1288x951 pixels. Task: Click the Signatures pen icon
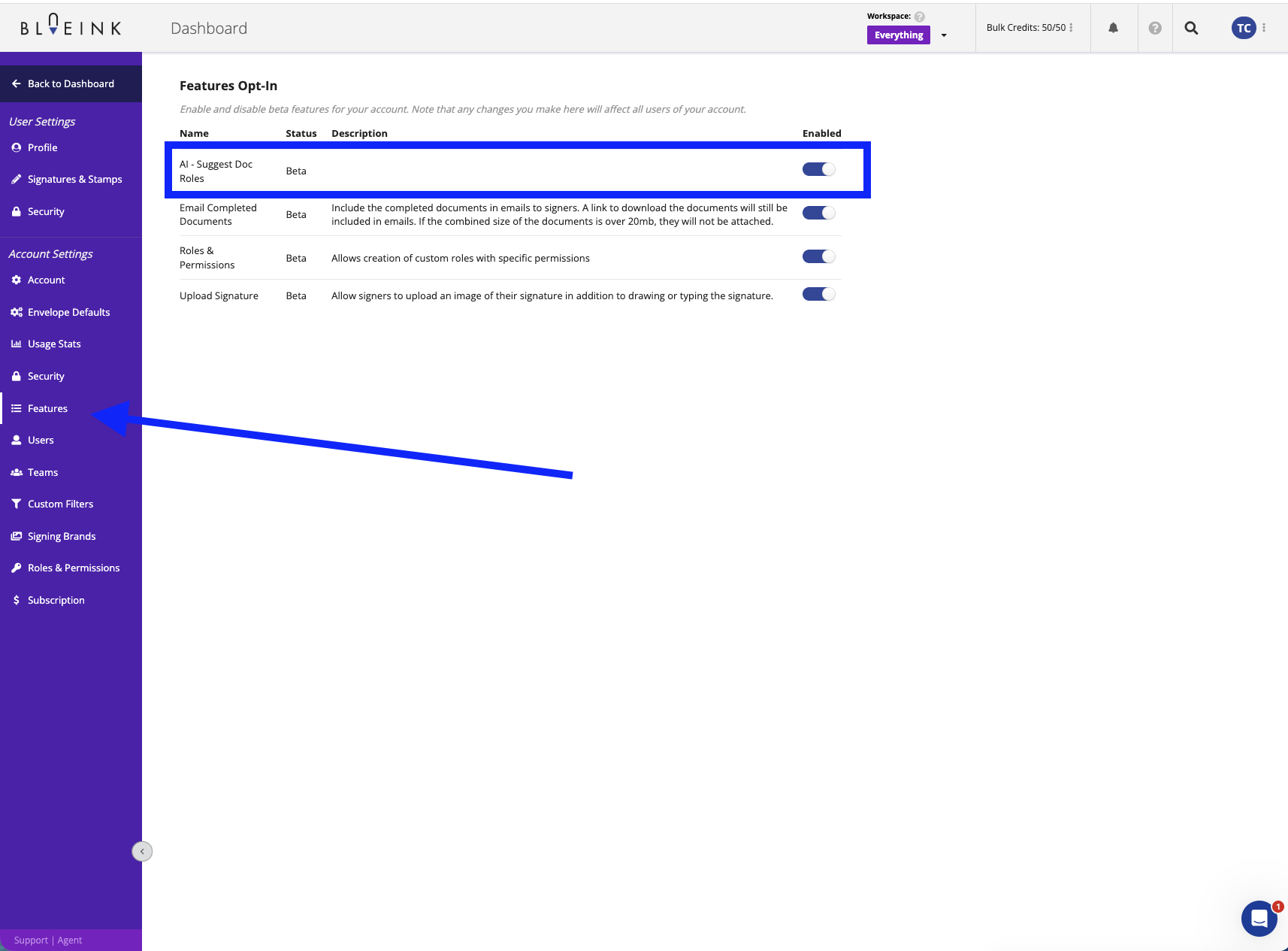(16, 179)
